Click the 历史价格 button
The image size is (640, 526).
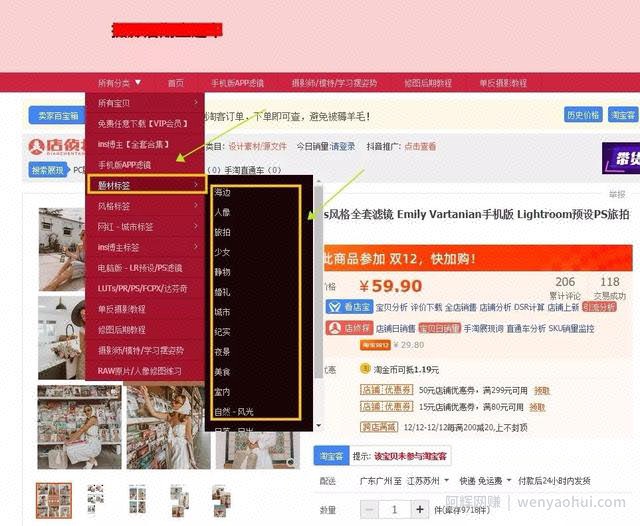[583, 115]
